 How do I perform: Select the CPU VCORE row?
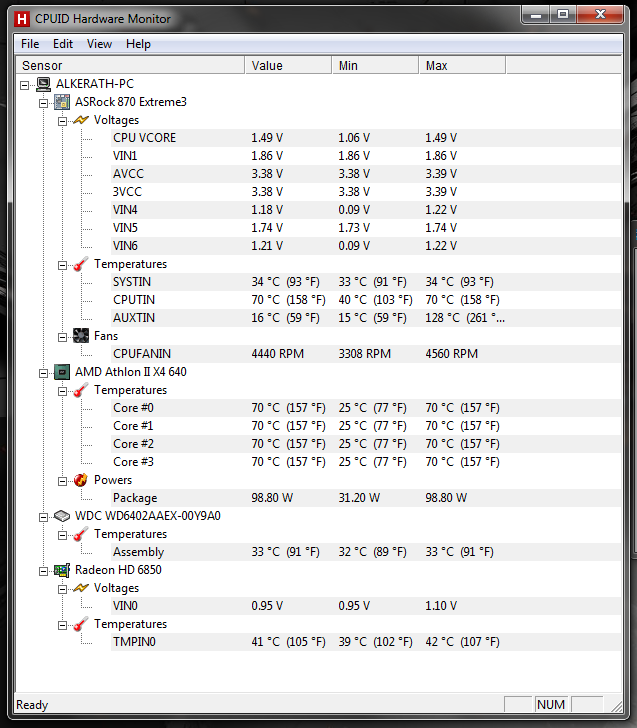pyautogui.click(x=366, y=138)
